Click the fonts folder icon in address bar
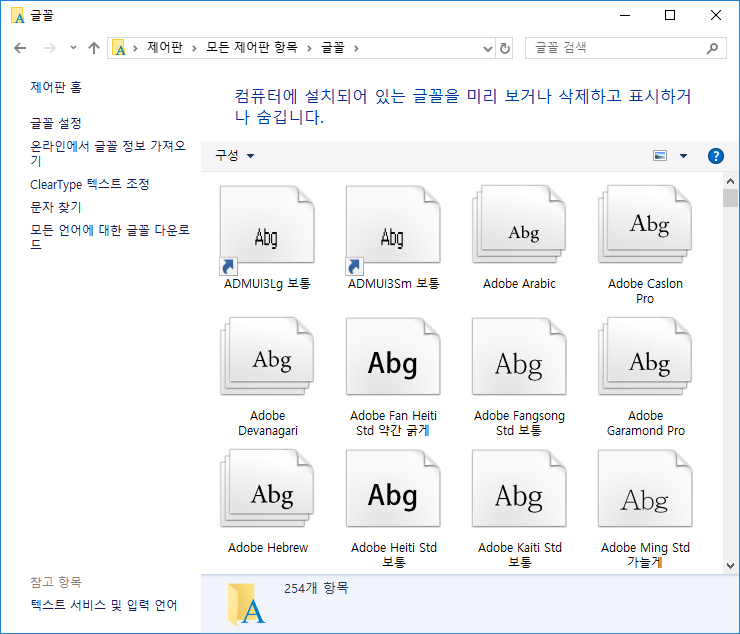 pyautogui.click(x=119, y=48)
